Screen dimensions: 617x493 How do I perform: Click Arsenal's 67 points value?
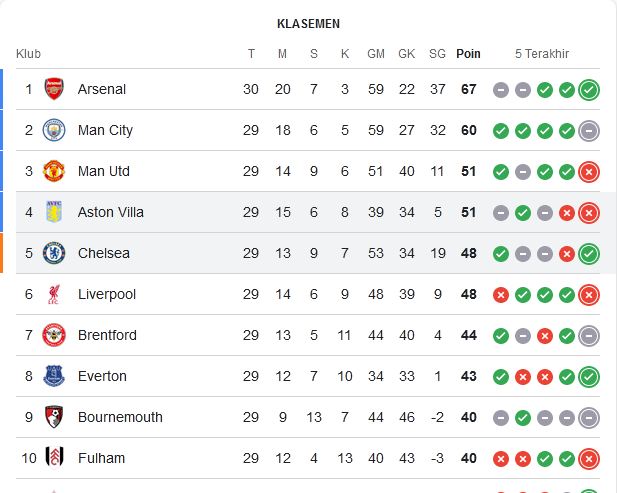click(x=468, y=89)
